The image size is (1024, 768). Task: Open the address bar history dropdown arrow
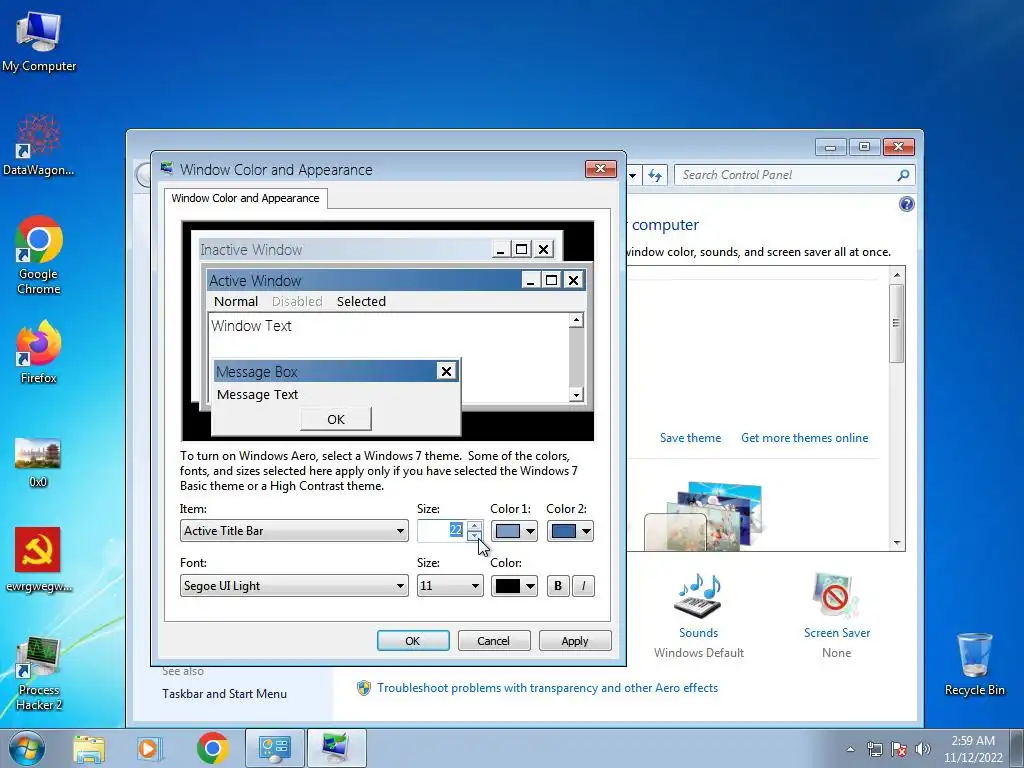point(632,175)
